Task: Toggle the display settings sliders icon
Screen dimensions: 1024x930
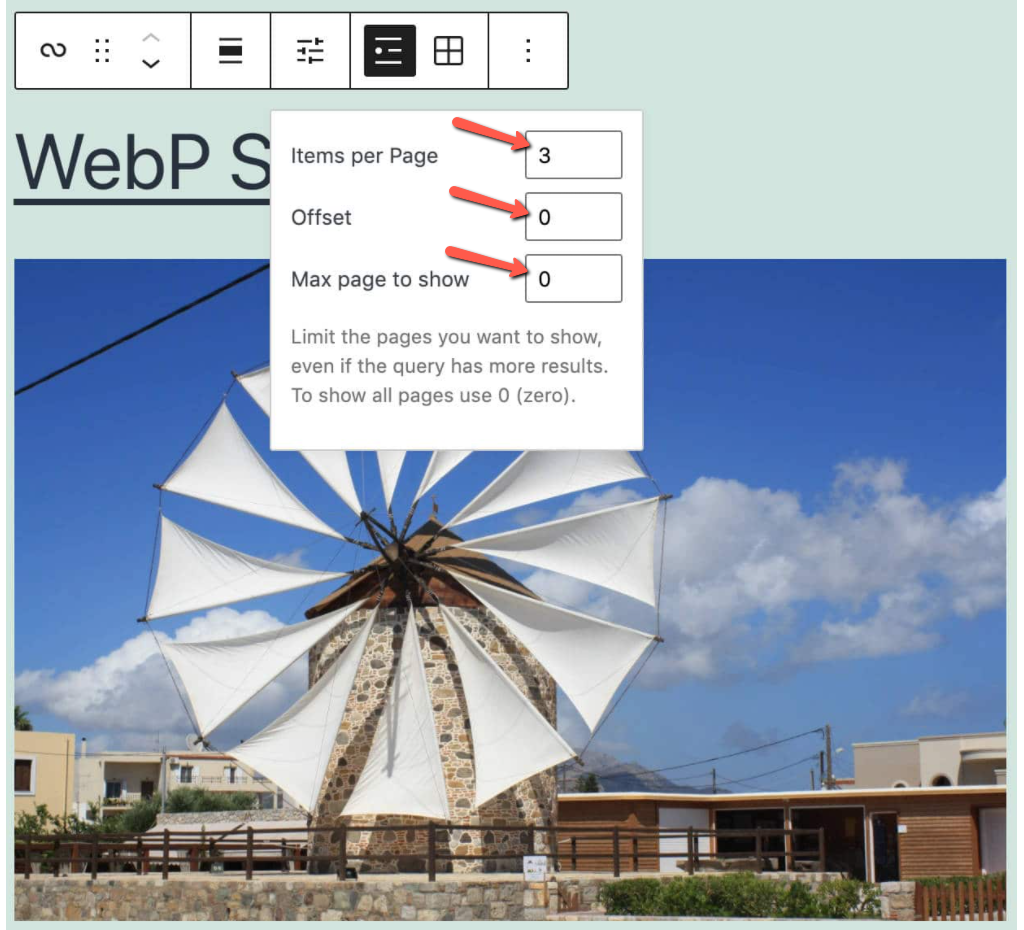Action: 310,51
